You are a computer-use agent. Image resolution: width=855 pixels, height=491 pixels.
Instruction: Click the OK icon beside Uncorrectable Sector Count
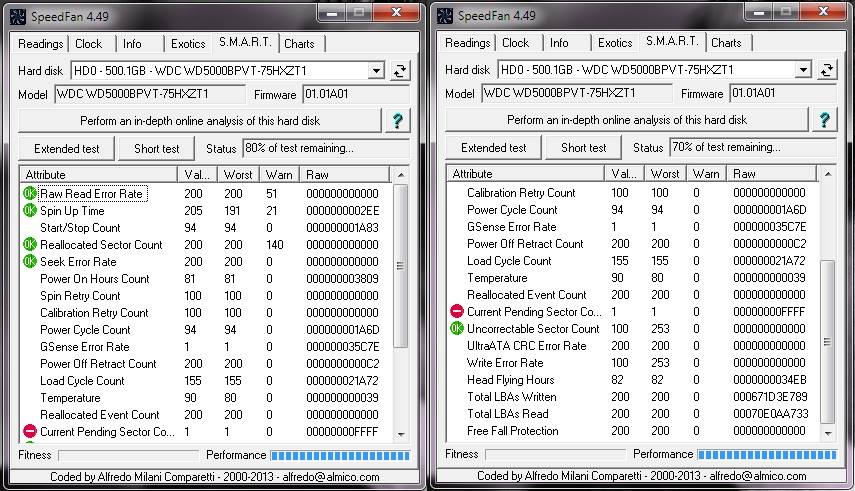point(456,329)
